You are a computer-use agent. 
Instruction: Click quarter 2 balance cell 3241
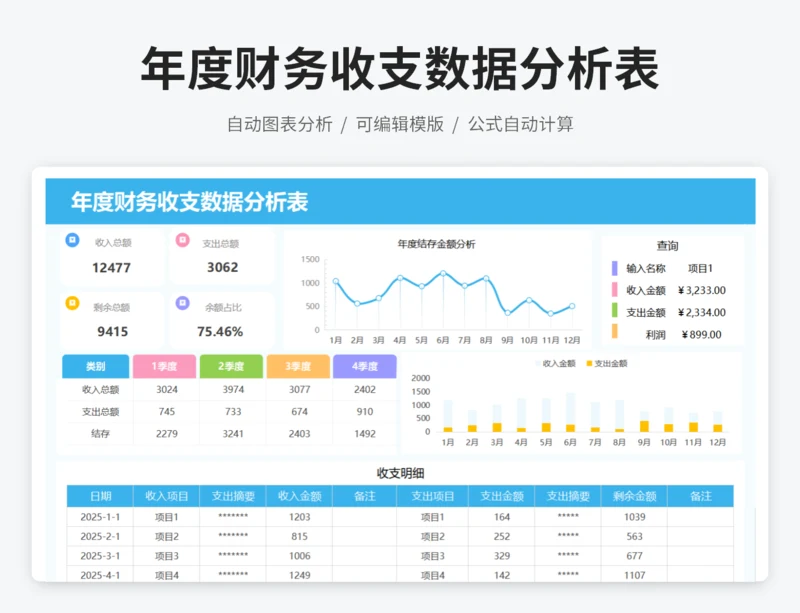pos(233,434)
